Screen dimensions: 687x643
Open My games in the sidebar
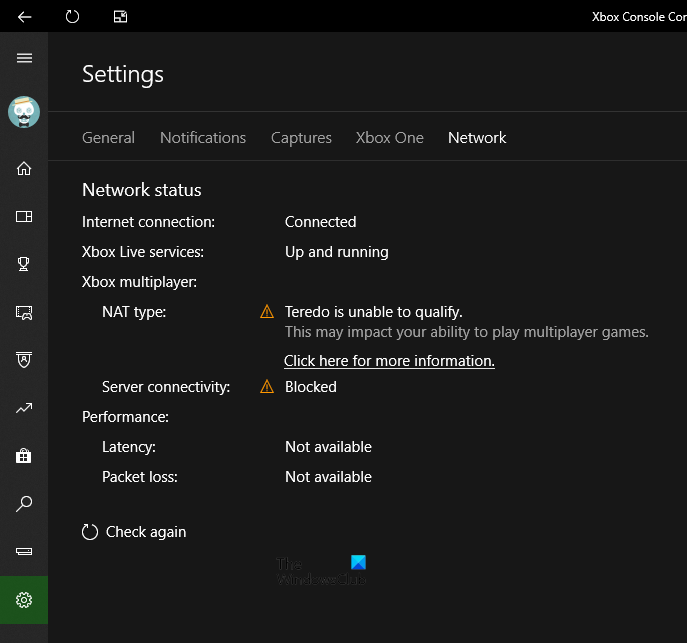coord(24,216)
